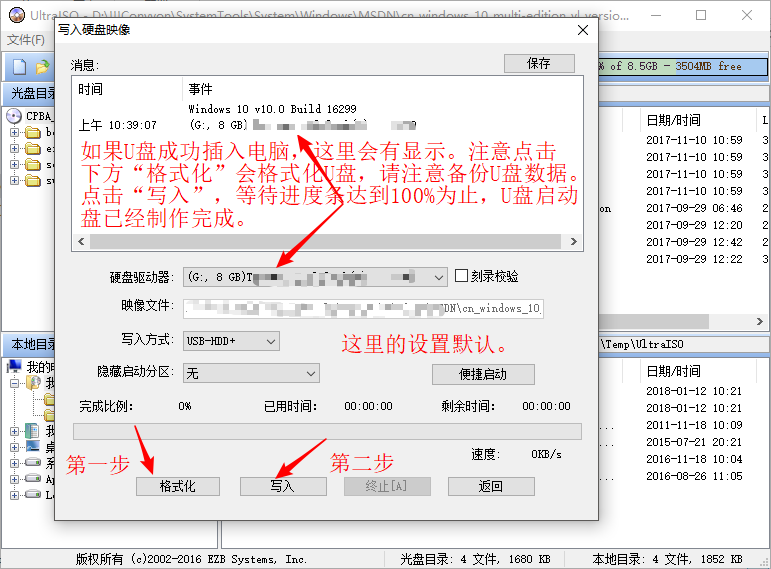Click the first drive icon in local tree
The width and height of the screenshot is (771, 569).
point(33,462)
